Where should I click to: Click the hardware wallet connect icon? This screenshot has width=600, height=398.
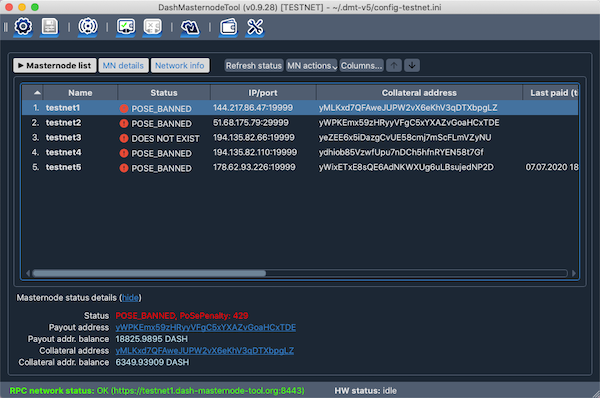click(126, 27)
